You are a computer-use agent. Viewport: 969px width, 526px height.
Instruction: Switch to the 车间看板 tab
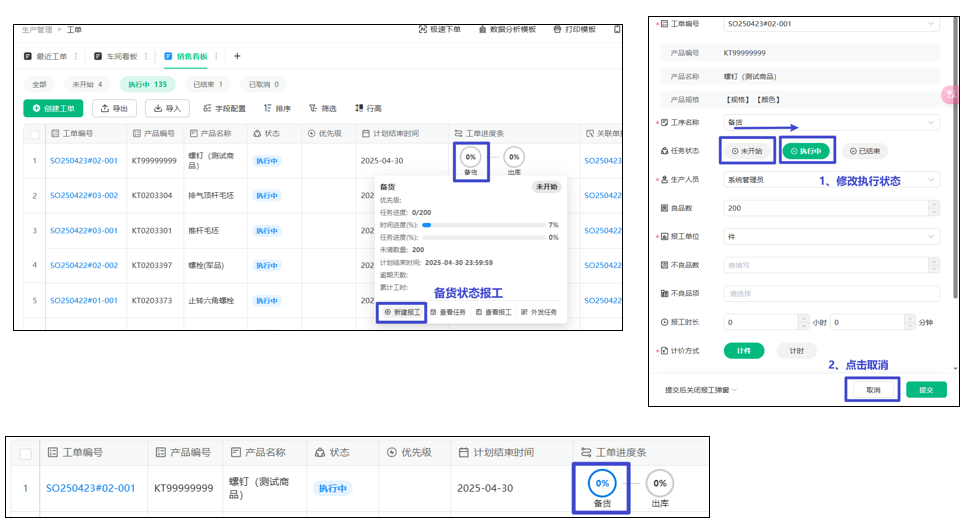[117, 56]
